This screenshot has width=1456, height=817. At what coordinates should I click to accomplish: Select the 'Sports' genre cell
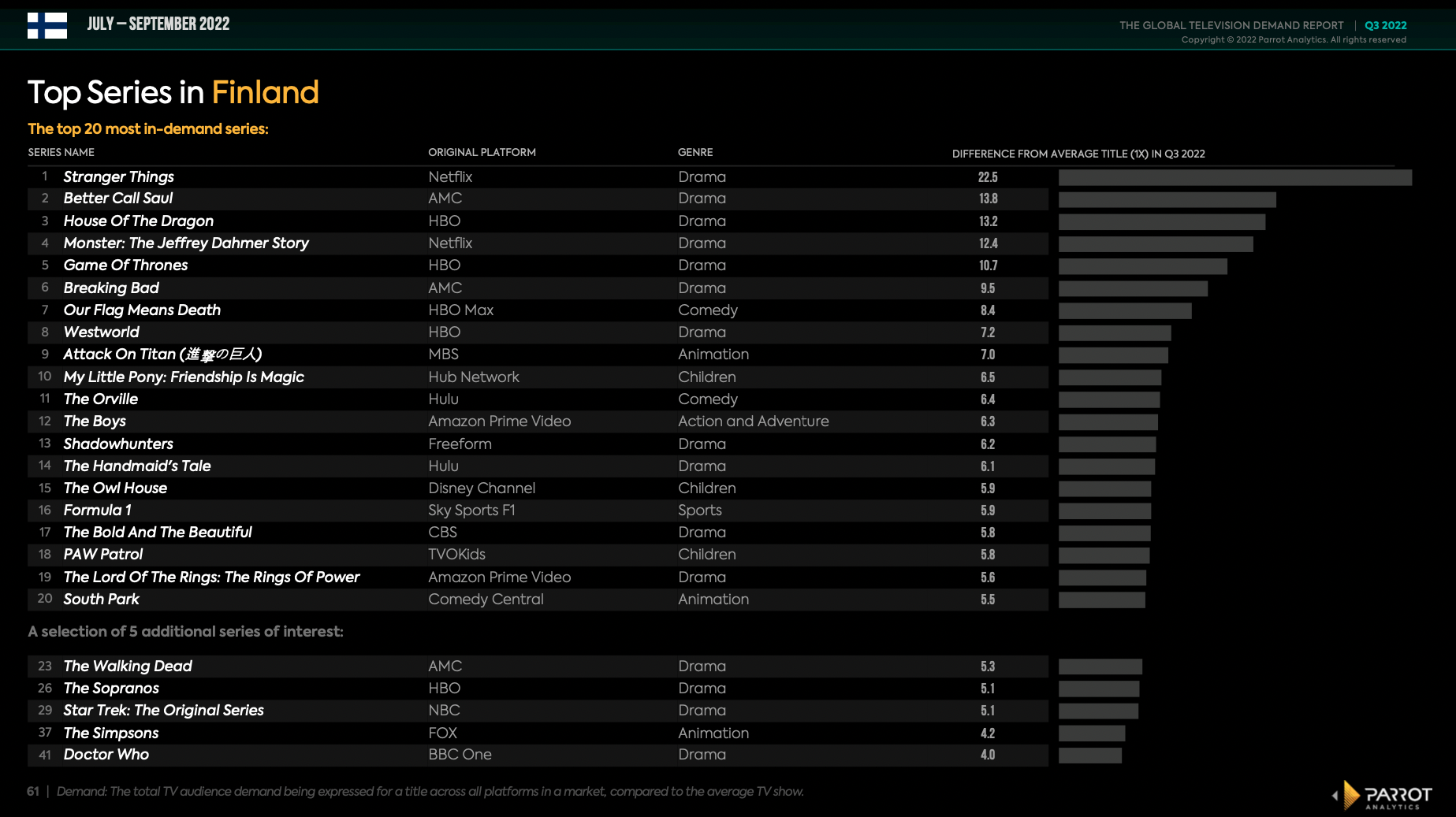tap(700, 511)
